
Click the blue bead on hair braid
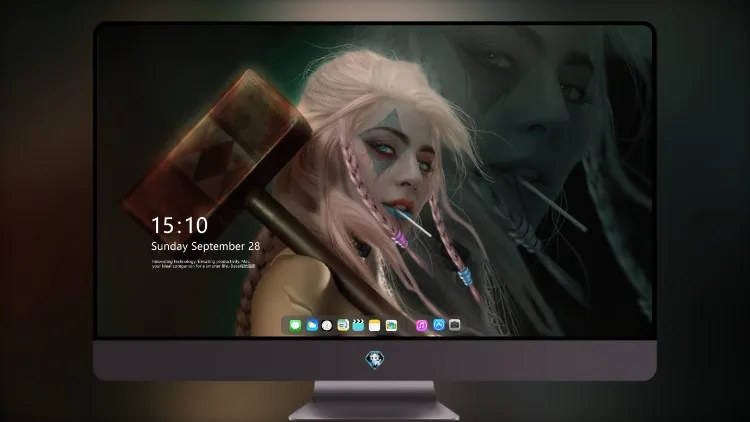tap(464, 278)
